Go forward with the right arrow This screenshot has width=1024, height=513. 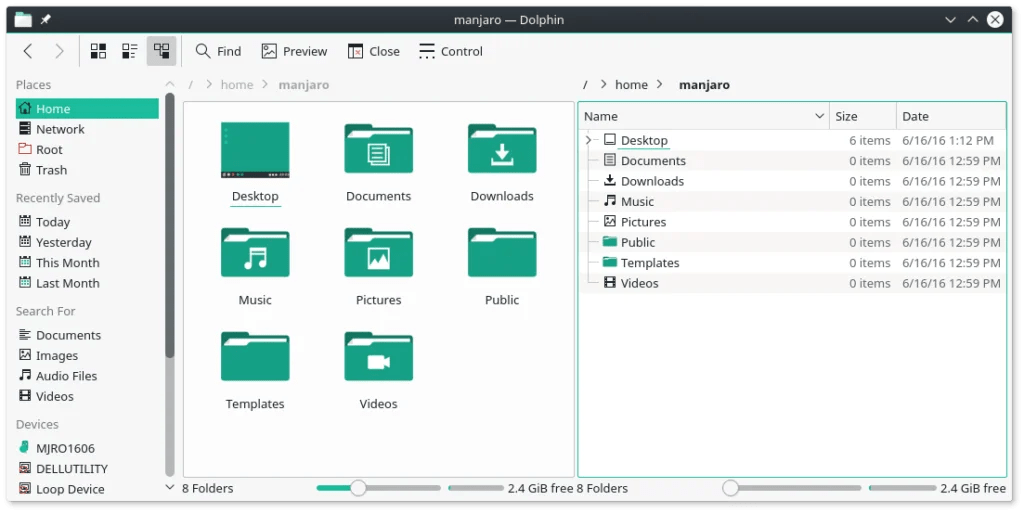(59, 51)
